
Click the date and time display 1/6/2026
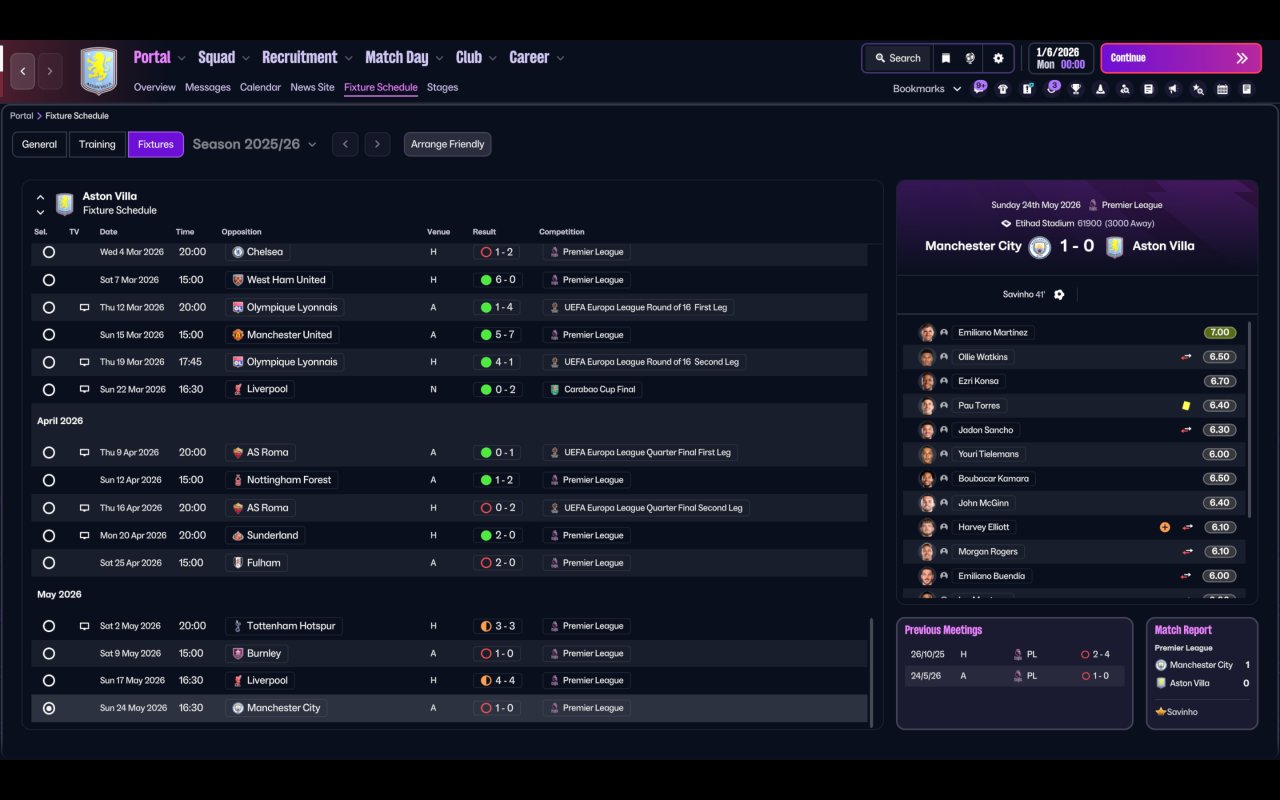click(1060, 58)
